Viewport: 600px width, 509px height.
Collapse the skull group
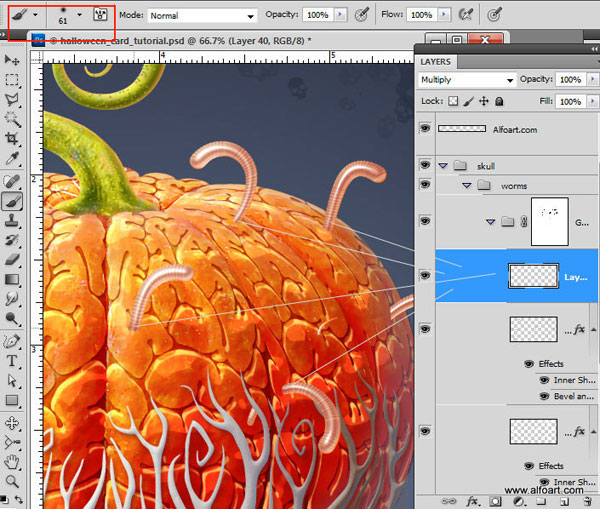point(443,166)
